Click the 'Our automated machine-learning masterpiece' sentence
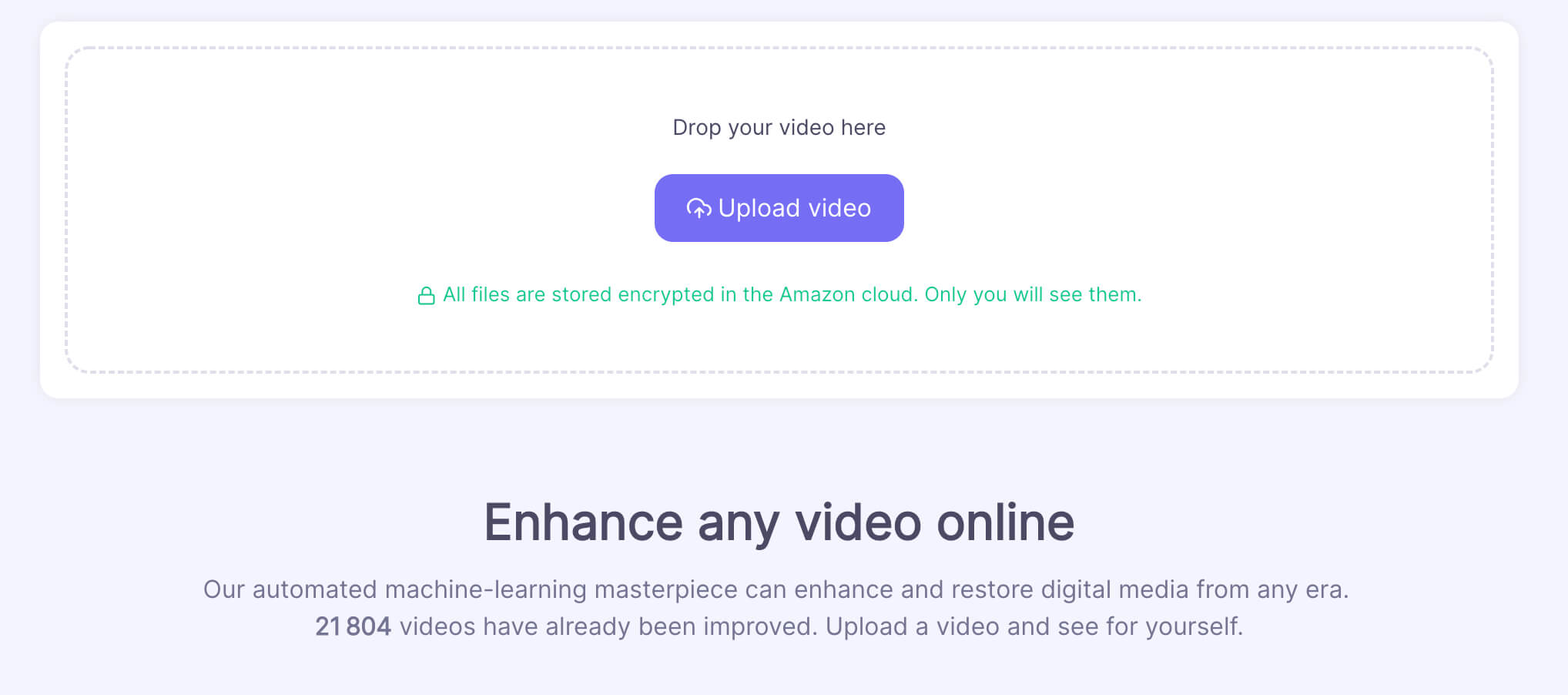The width and height of the screenshot is (1568, 695). pos(776,589)
